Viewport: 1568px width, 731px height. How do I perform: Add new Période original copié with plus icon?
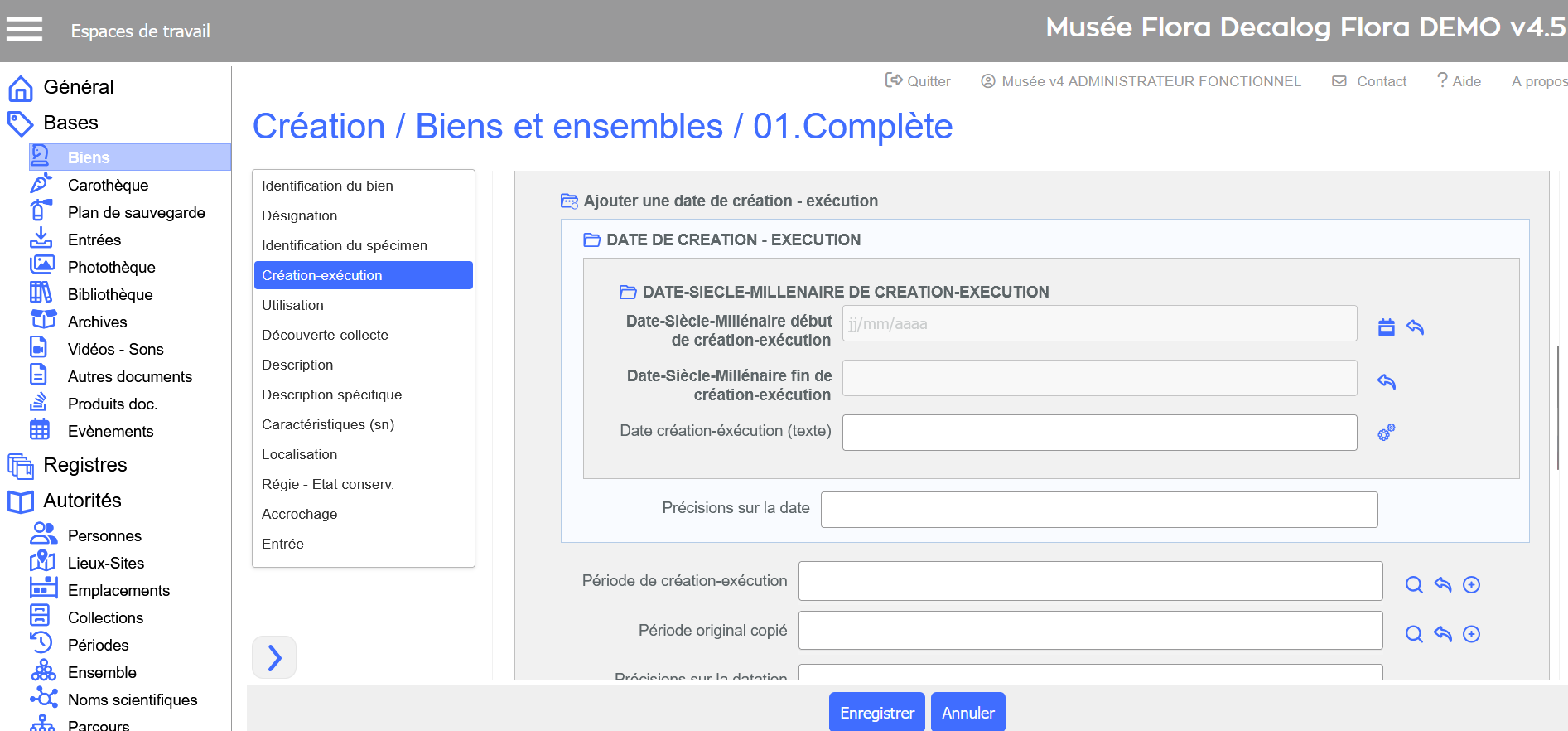[1471, 634]
